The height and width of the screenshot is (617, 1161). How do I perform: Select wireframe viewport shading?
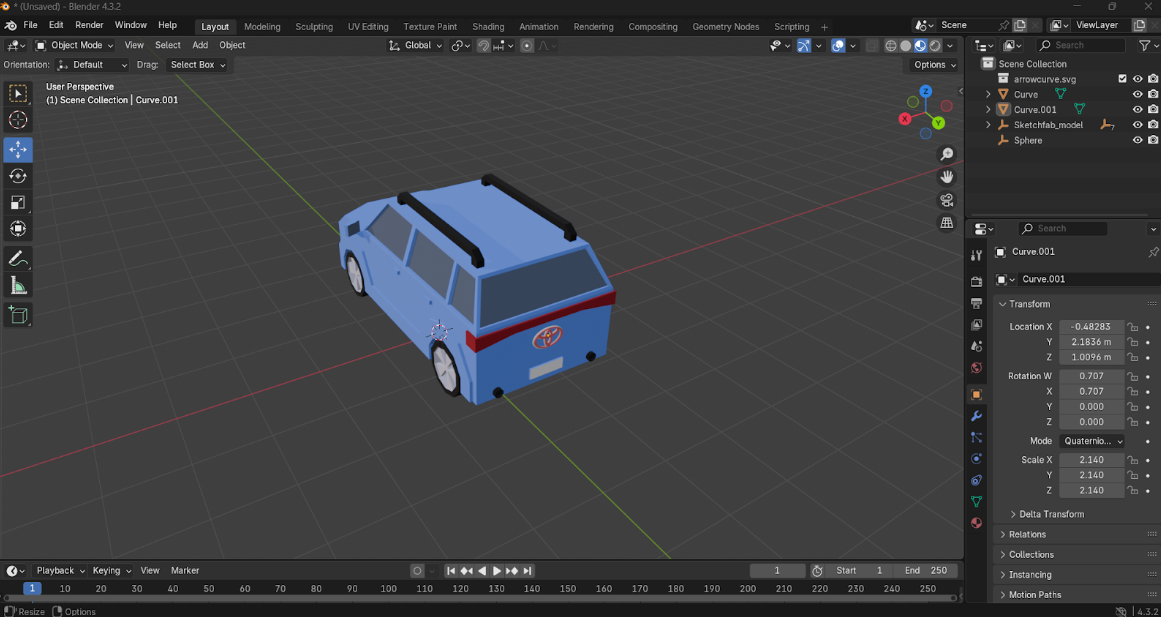tap(891, 45)
